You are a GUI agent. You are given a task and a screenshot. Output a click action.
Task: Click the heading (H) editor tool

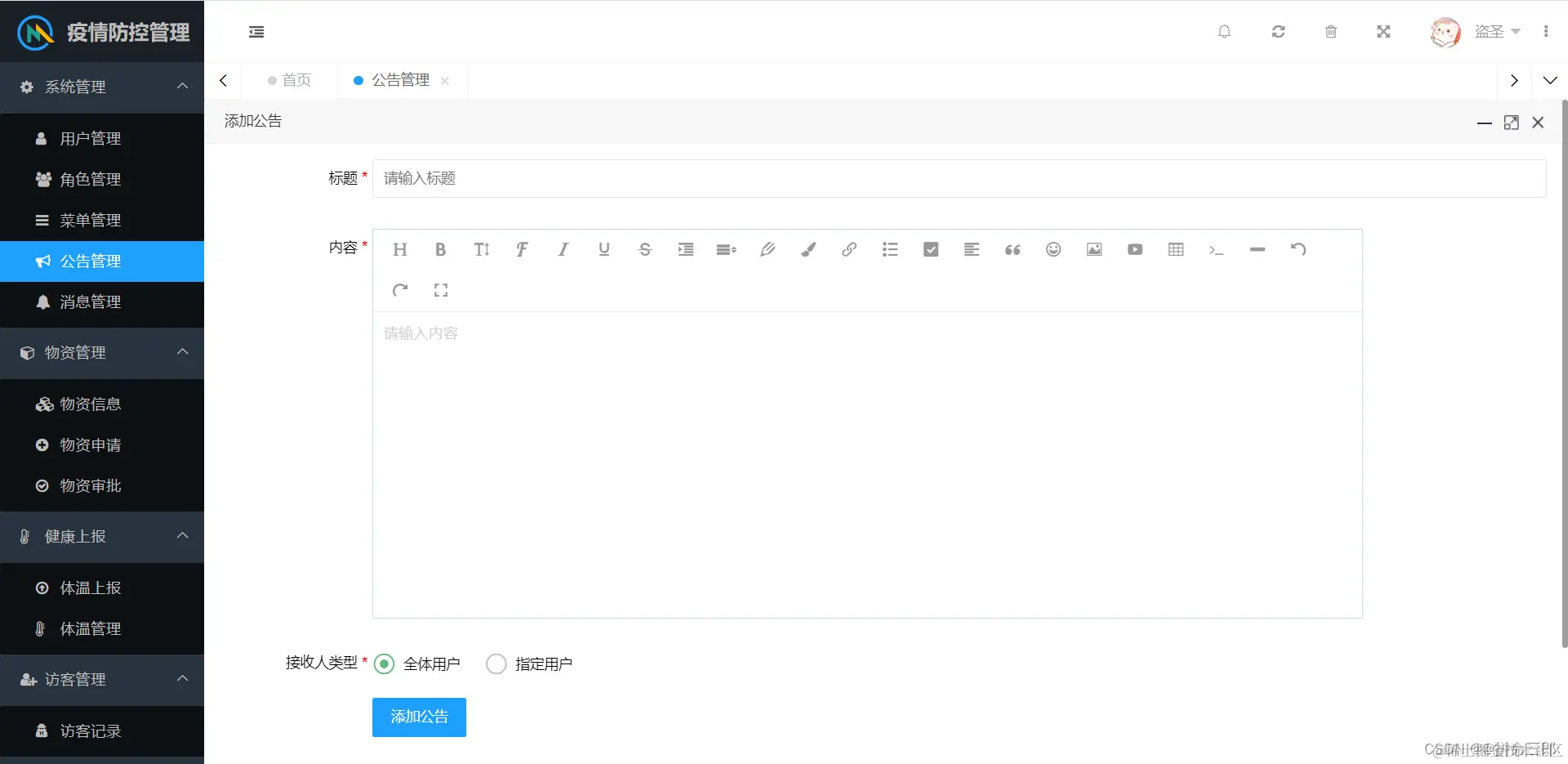coord(399,249)
